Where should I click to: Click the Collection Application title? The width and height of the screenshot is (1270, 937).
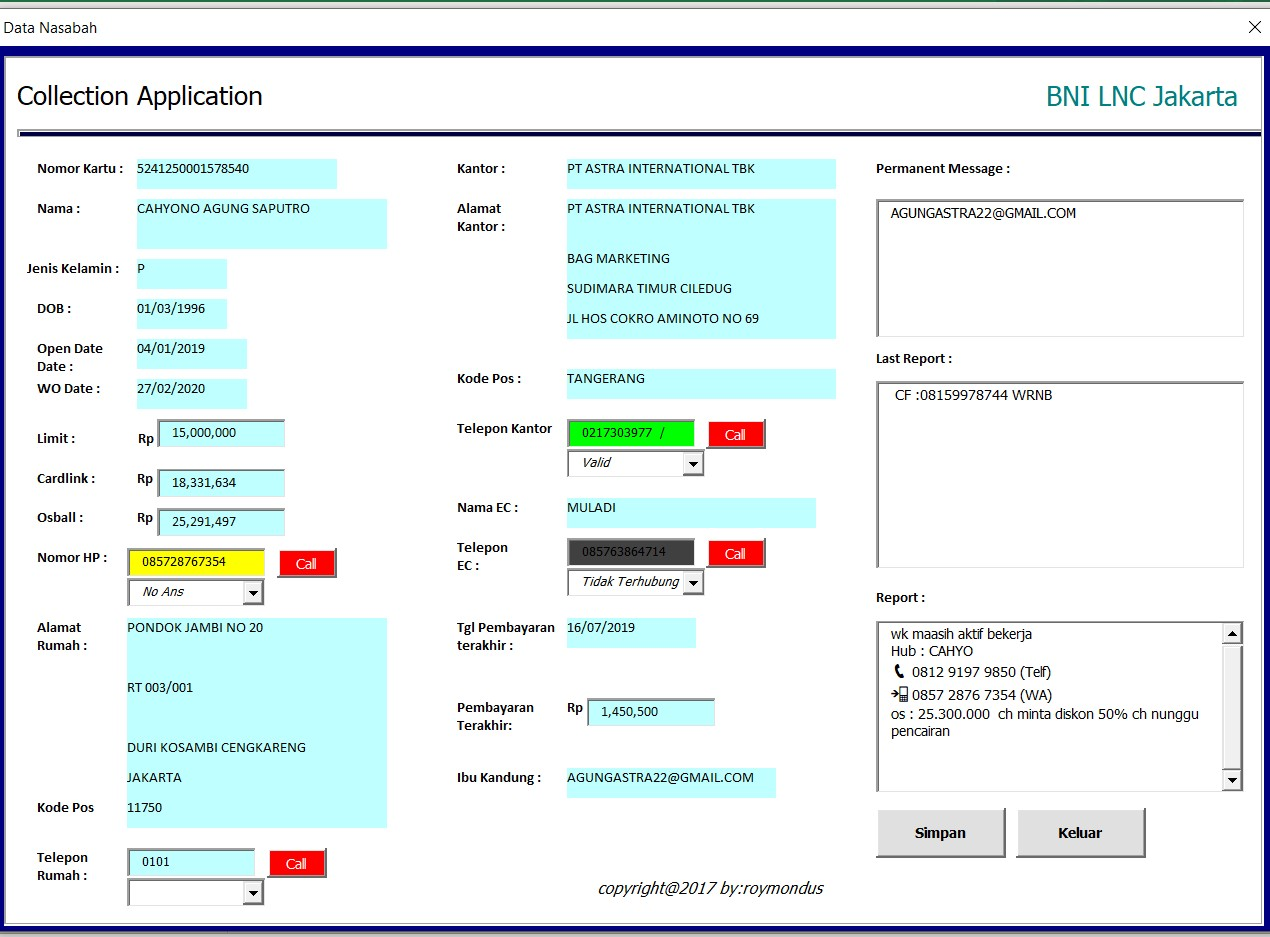tap(140, 97)
